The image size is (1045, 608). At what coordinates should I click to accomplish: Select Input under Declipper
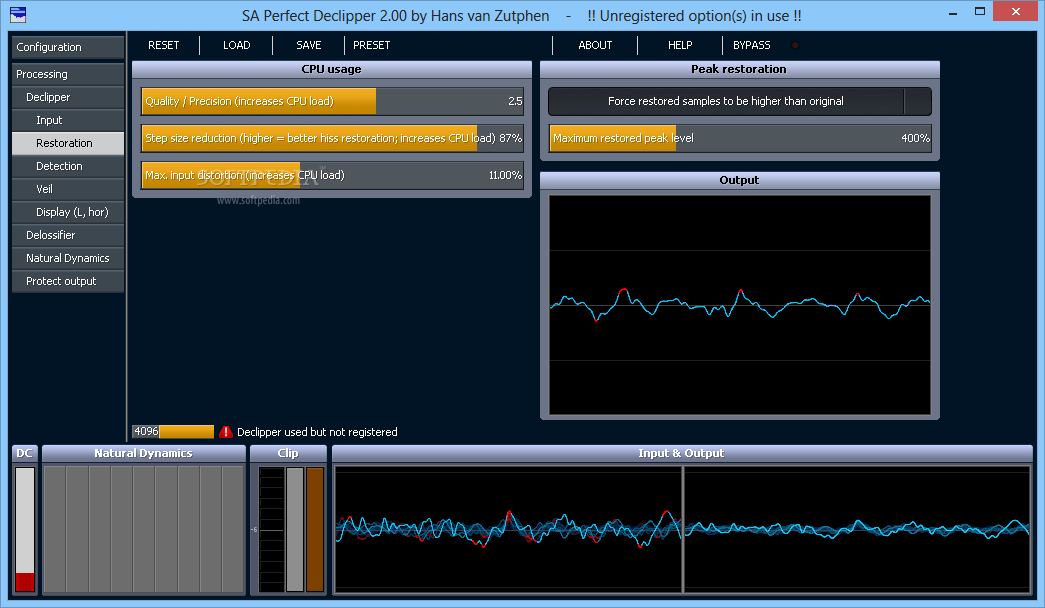68,120
